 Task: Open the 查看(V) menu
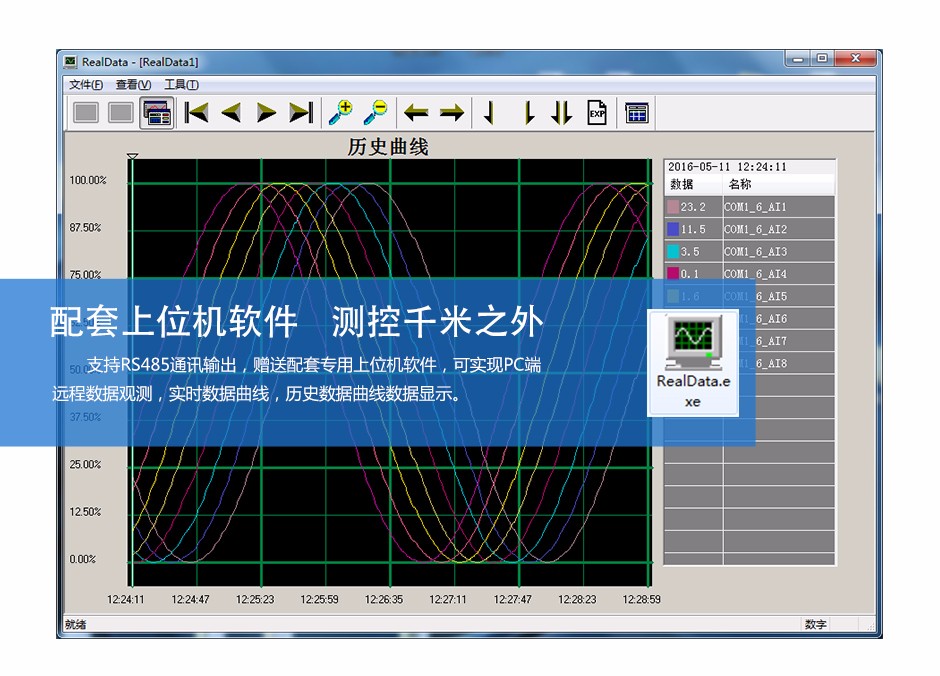pos(133,85)
